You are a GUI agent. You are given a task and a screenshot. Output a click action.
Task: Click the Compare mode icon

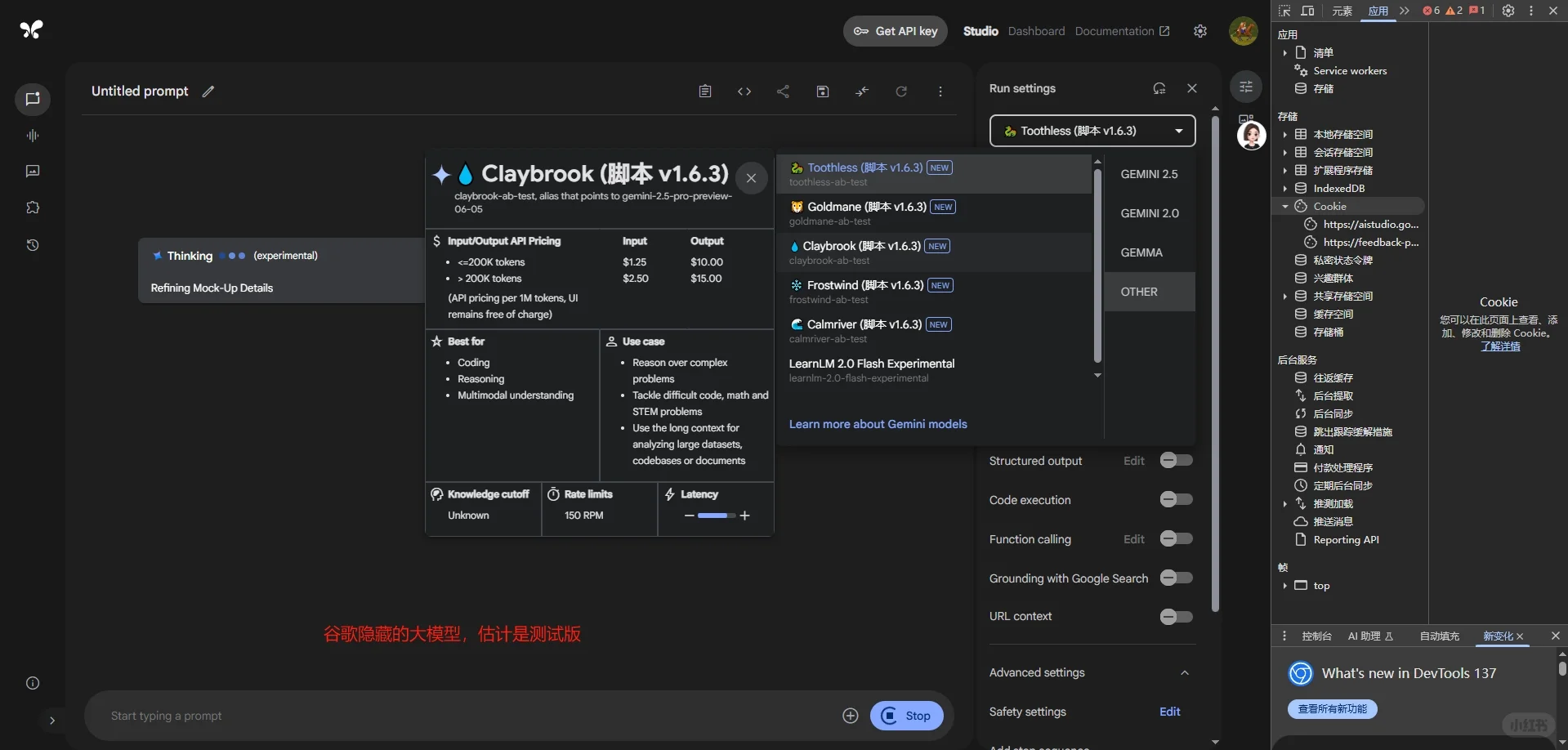862,92
